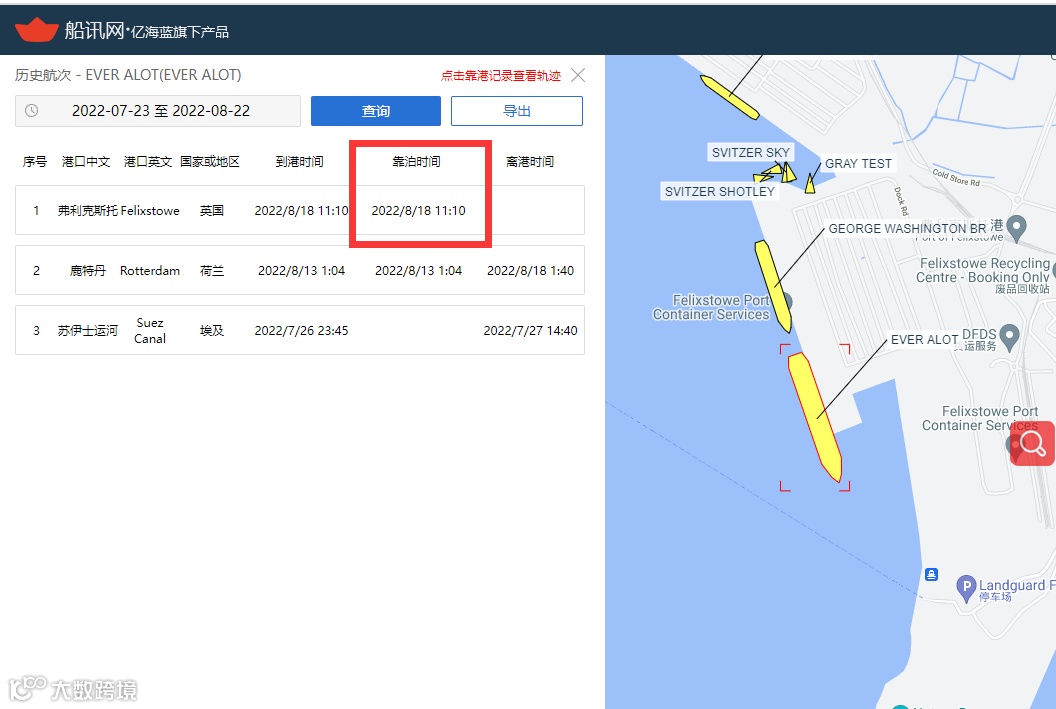Click the SVITZER SHOTLEY map label
The width and height of the screenshot is (1056, 709).
pyautogui.click(x=720, y=191)
